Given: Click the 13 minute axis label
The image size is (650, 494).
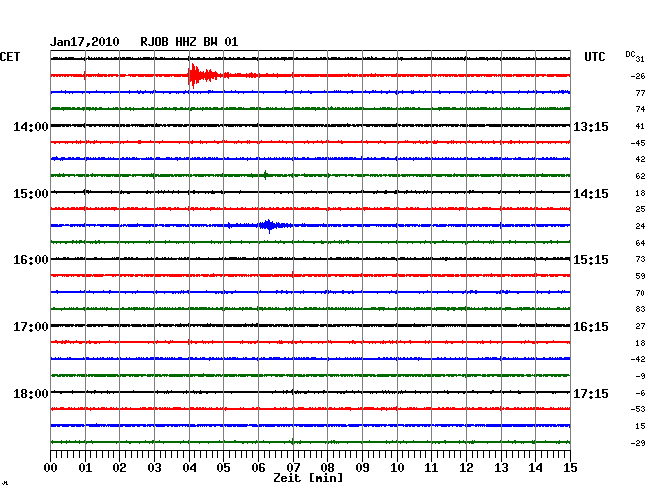Looking at the screenshot, I should click(x=501, y=467).
